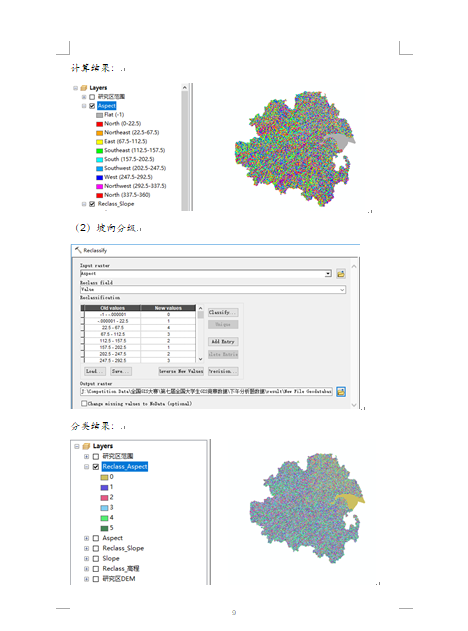Uncheck checked Reclass_Slope layer below North (337.5-360)
This screenshot has width=468, height=631.
click(x=92, y=204)
